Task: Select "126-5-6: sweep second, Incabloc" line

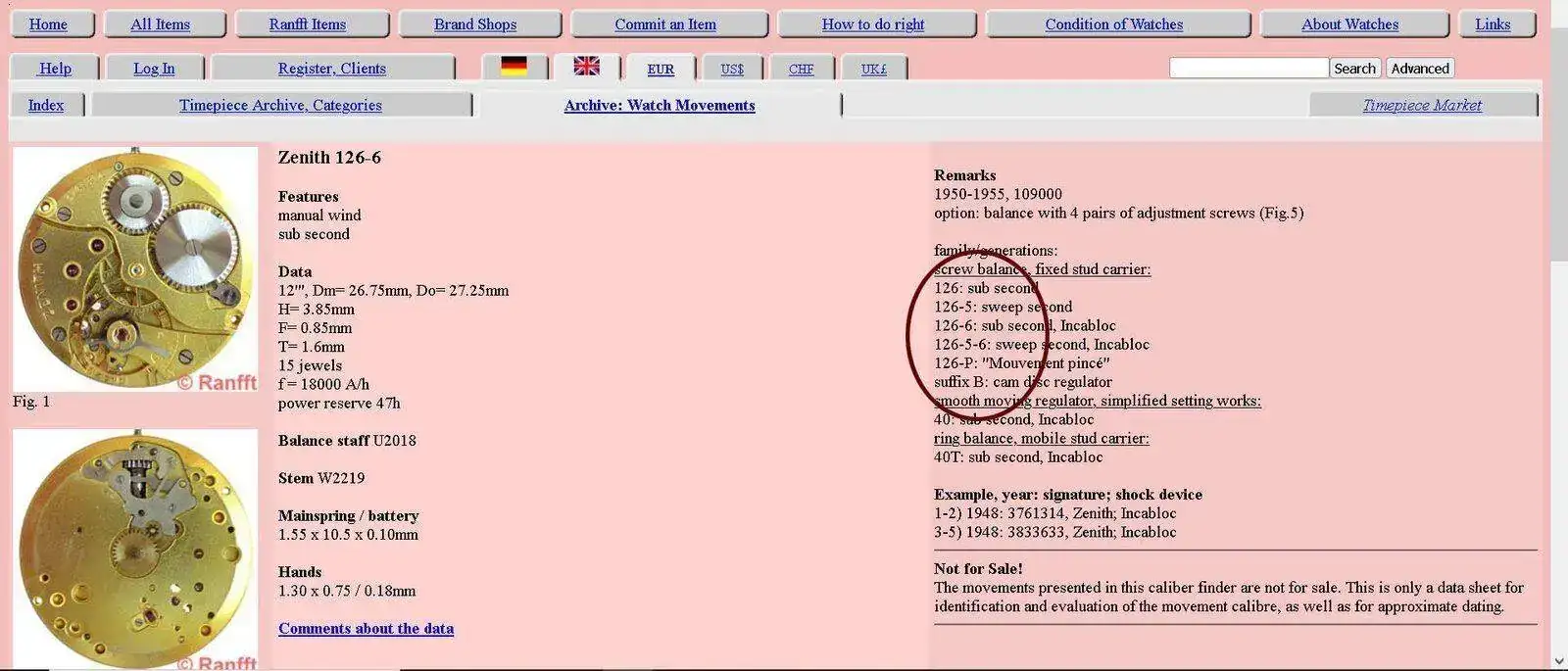Action: [x=1042, y=344]
